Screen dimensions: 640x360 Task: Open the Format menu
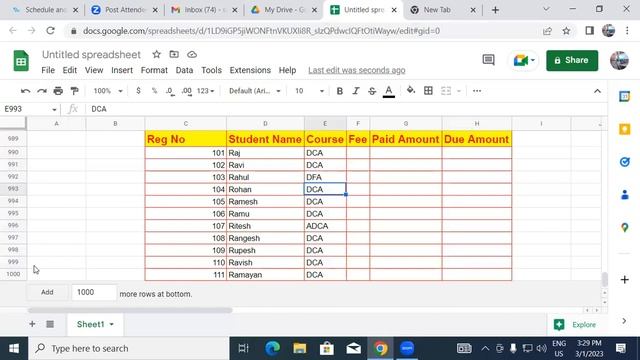point(154,70)
